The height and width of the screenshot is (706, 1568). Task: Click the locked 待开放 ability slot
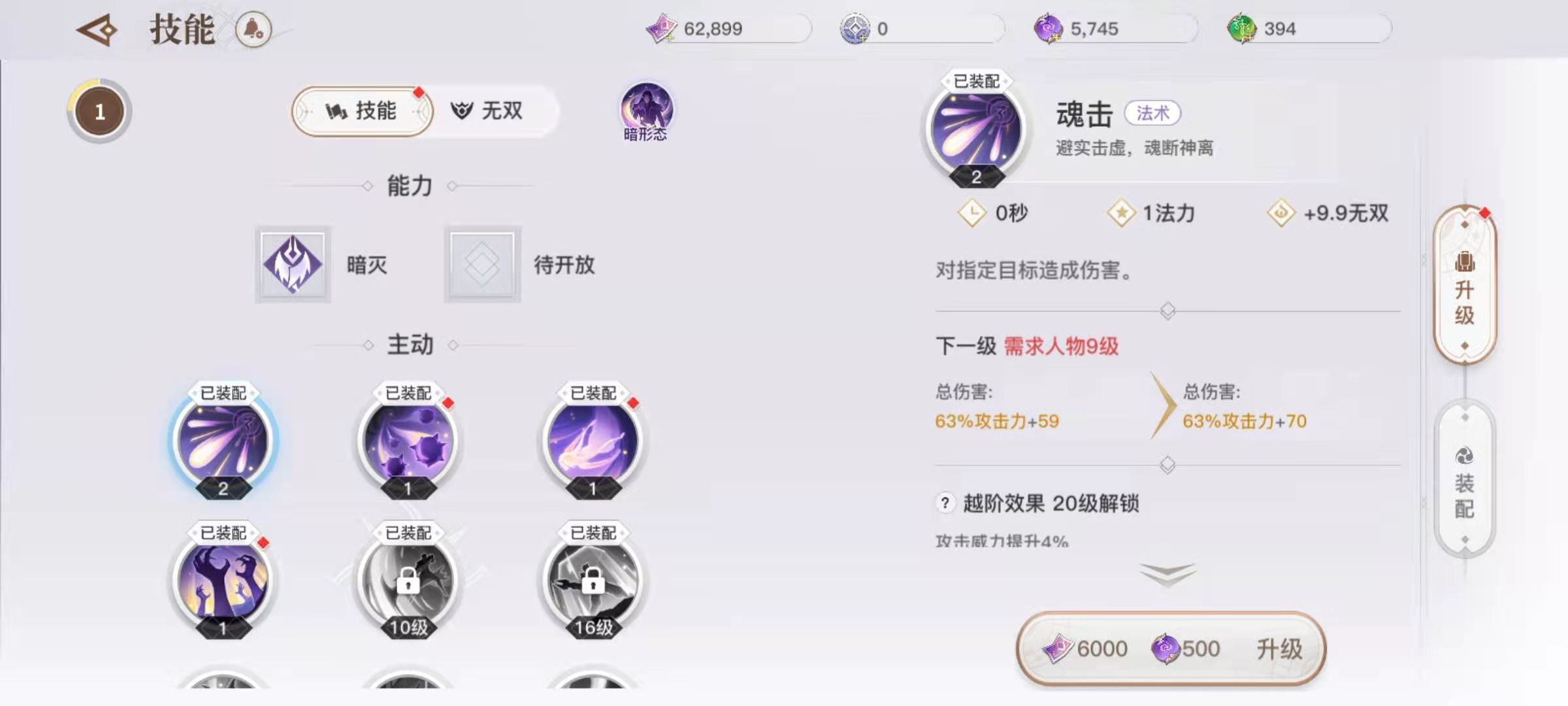(x=482, y=264)
